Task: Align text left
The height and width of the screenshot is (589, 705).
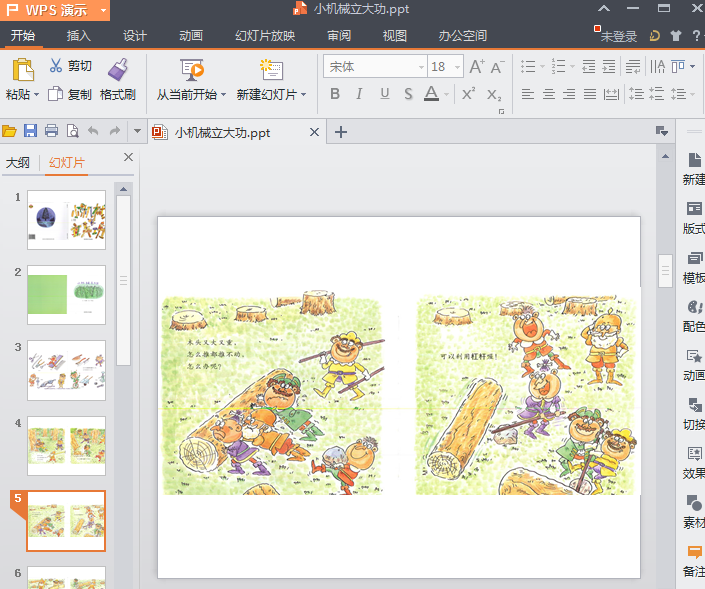Action: pos(528,94)
